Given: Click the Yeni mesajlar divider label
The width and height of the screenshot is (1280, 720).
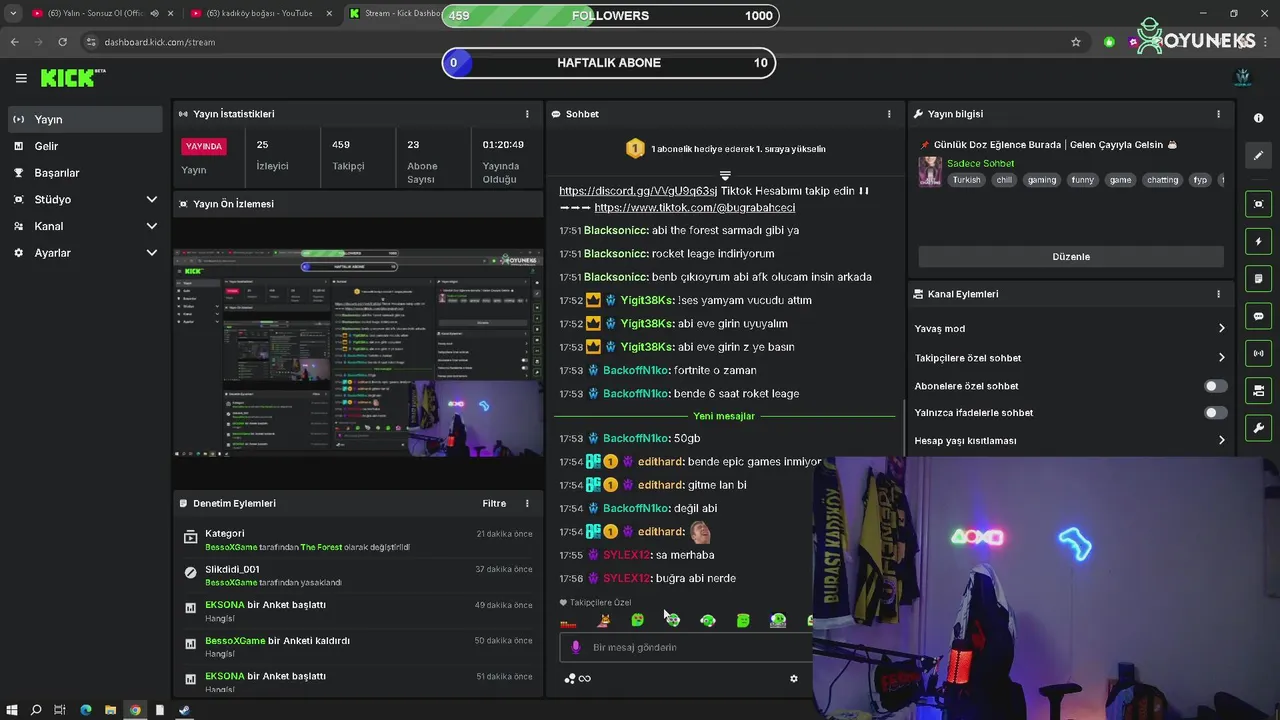Looking at the screenshot, I should [x=724, y=416].
